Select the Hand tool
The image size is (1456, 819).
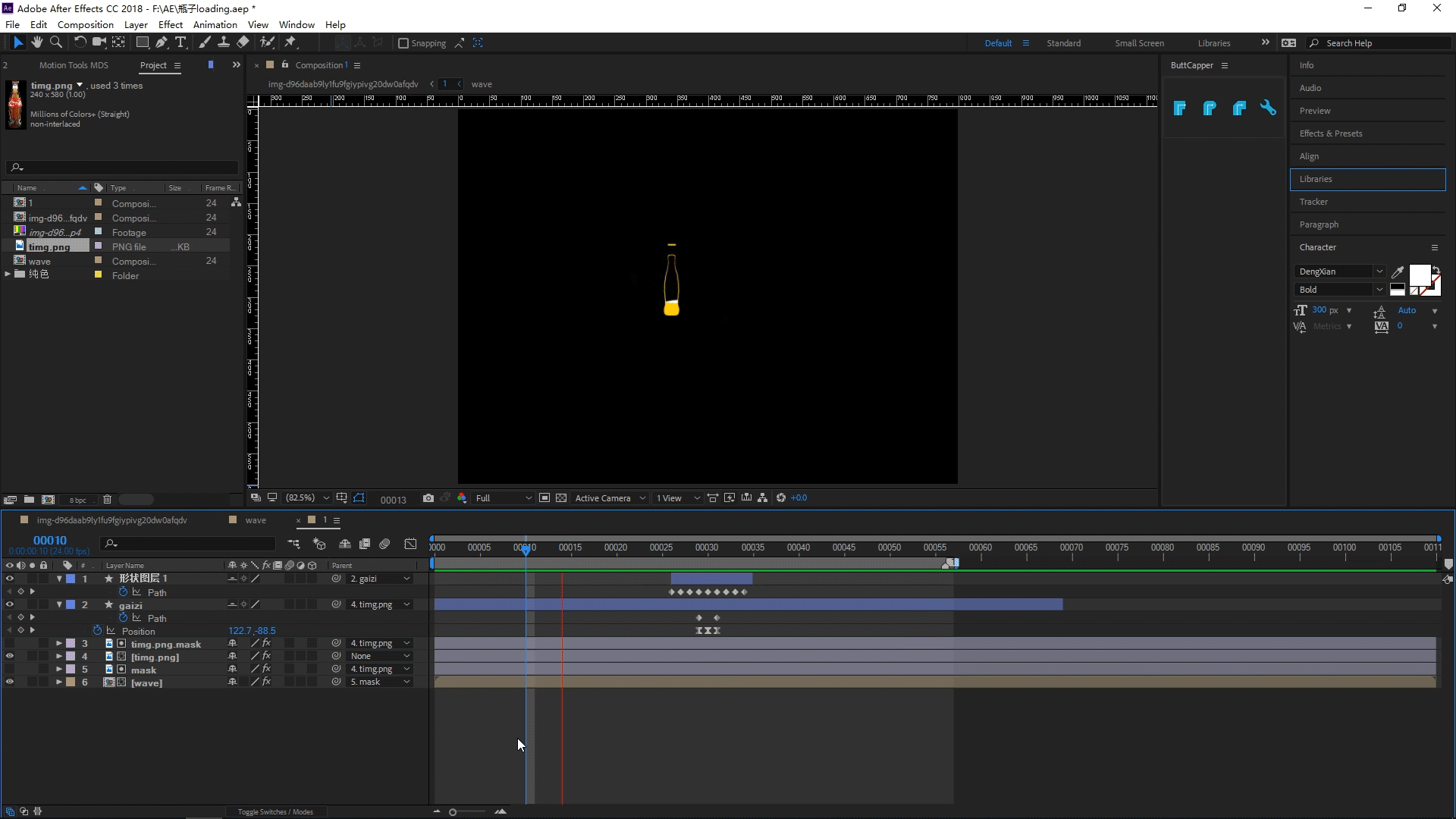tap(36, 42)
